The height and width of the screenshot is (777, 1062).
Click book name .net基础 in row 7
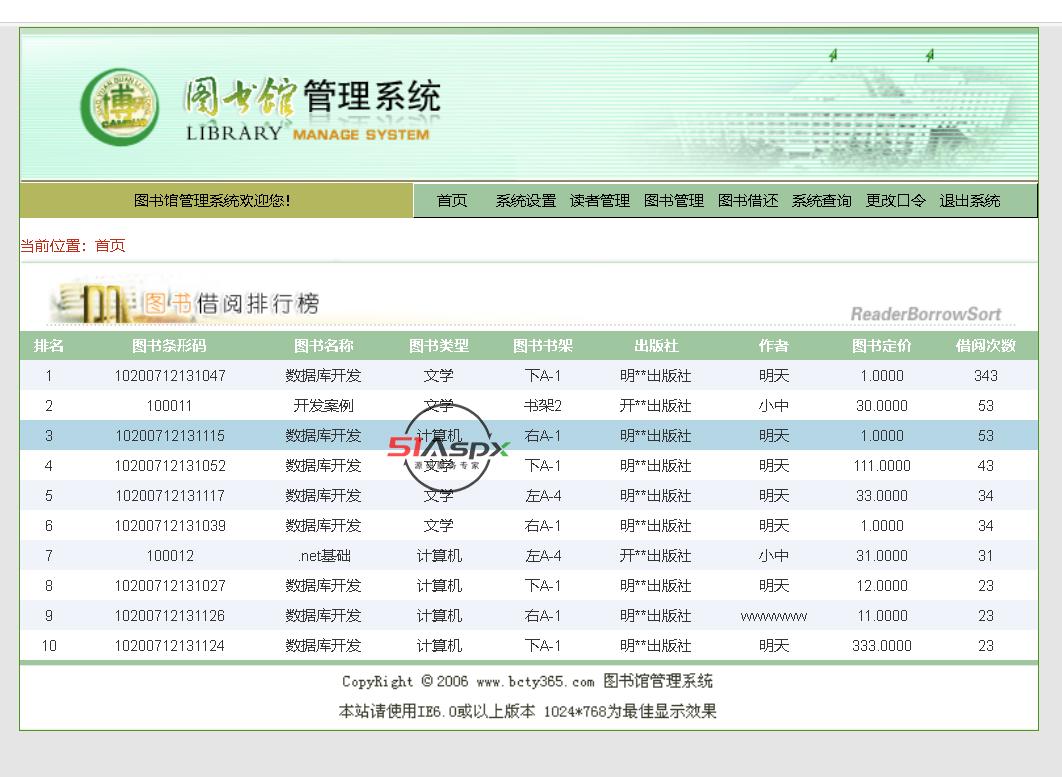click(323, 556)
